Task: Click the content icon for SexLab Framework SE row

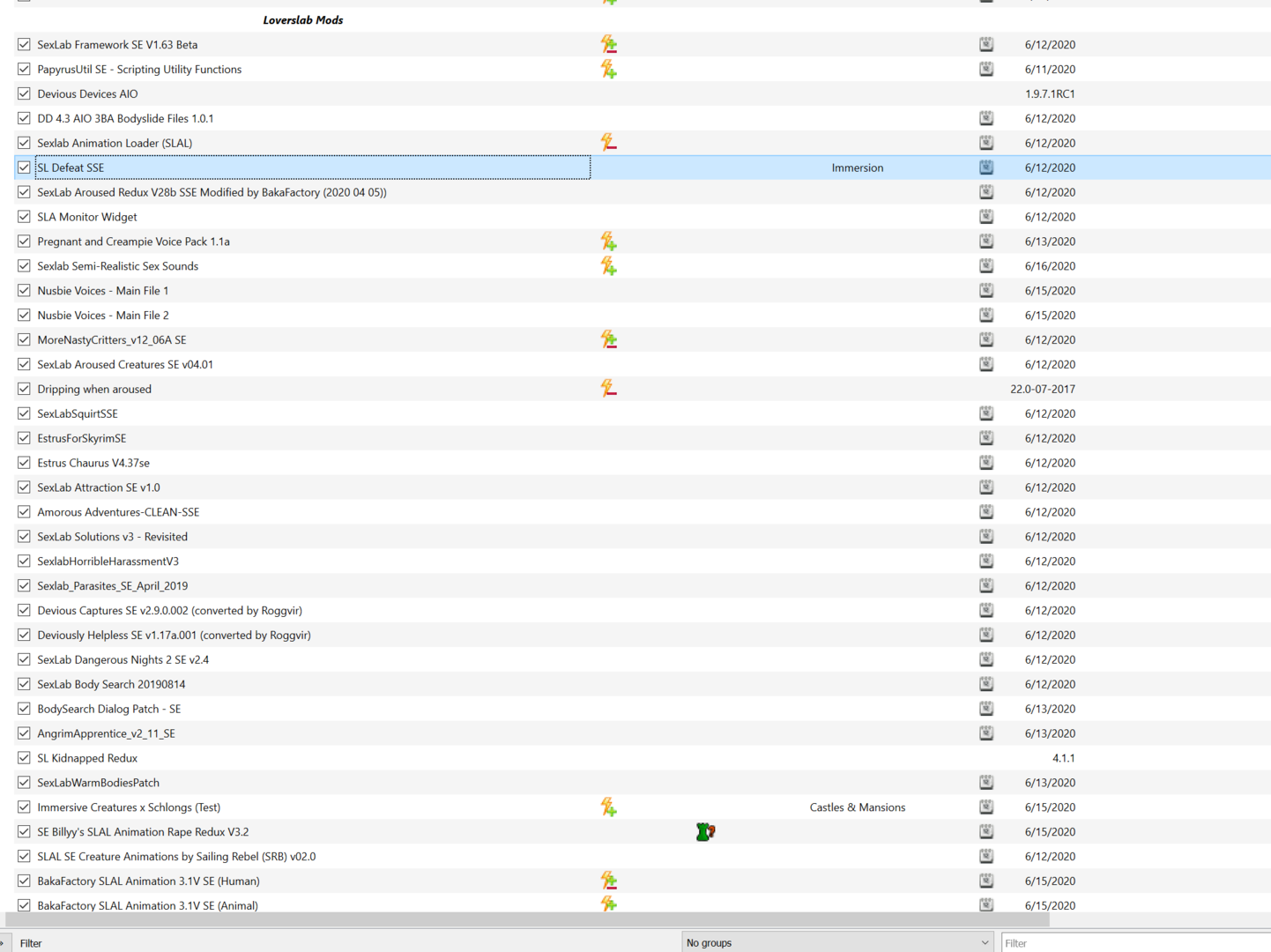Action: [986, 44]
